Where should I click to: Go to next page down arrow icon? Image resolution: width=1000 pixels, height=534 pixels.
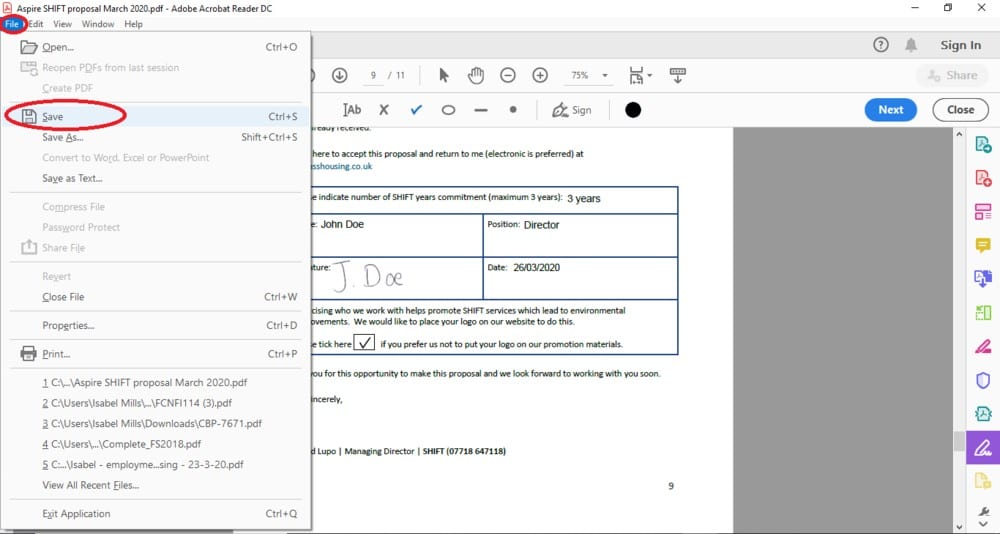point(339,75)
